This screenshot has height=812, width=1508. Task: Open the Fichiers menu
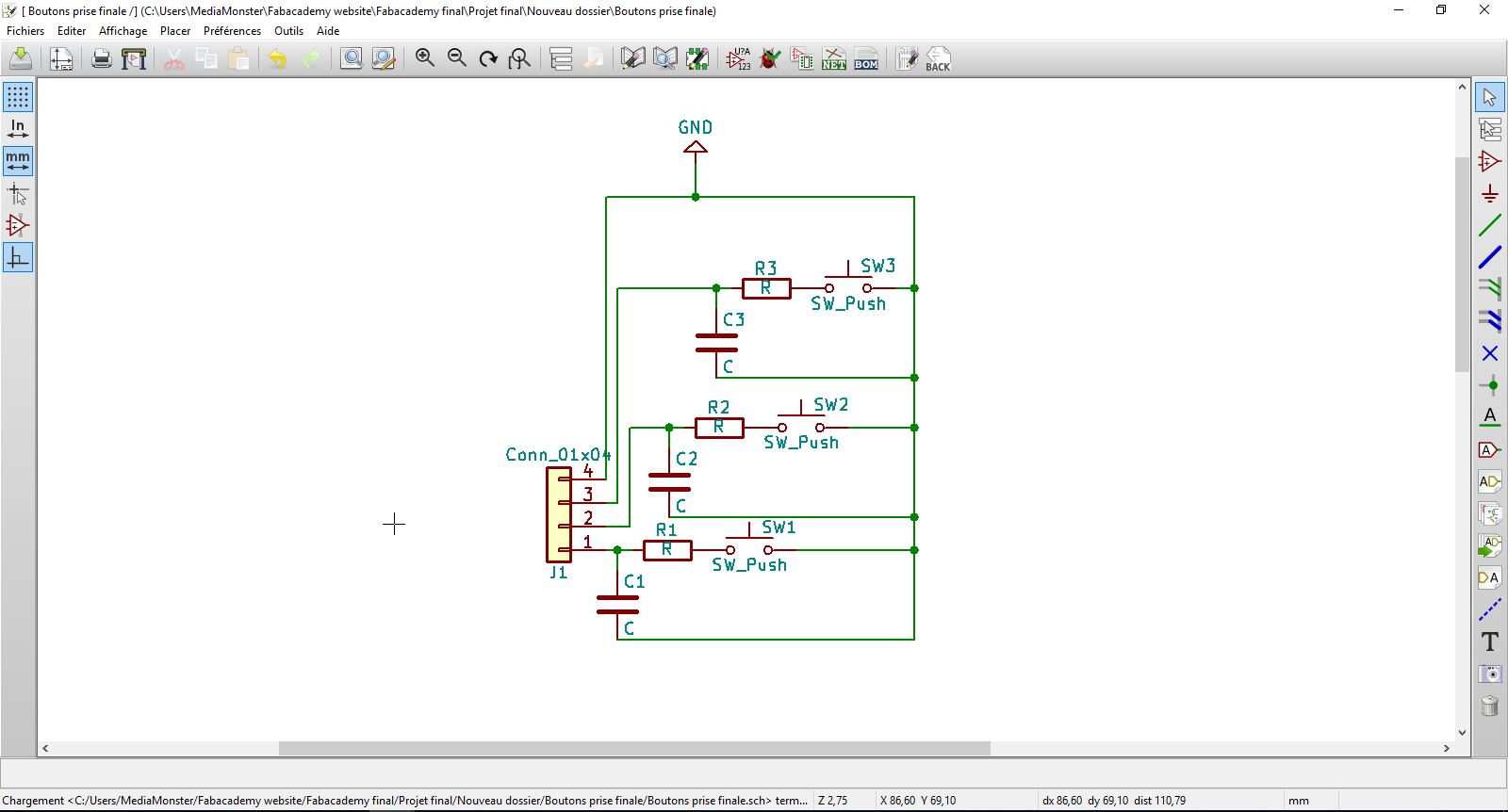tap(25, 30)
